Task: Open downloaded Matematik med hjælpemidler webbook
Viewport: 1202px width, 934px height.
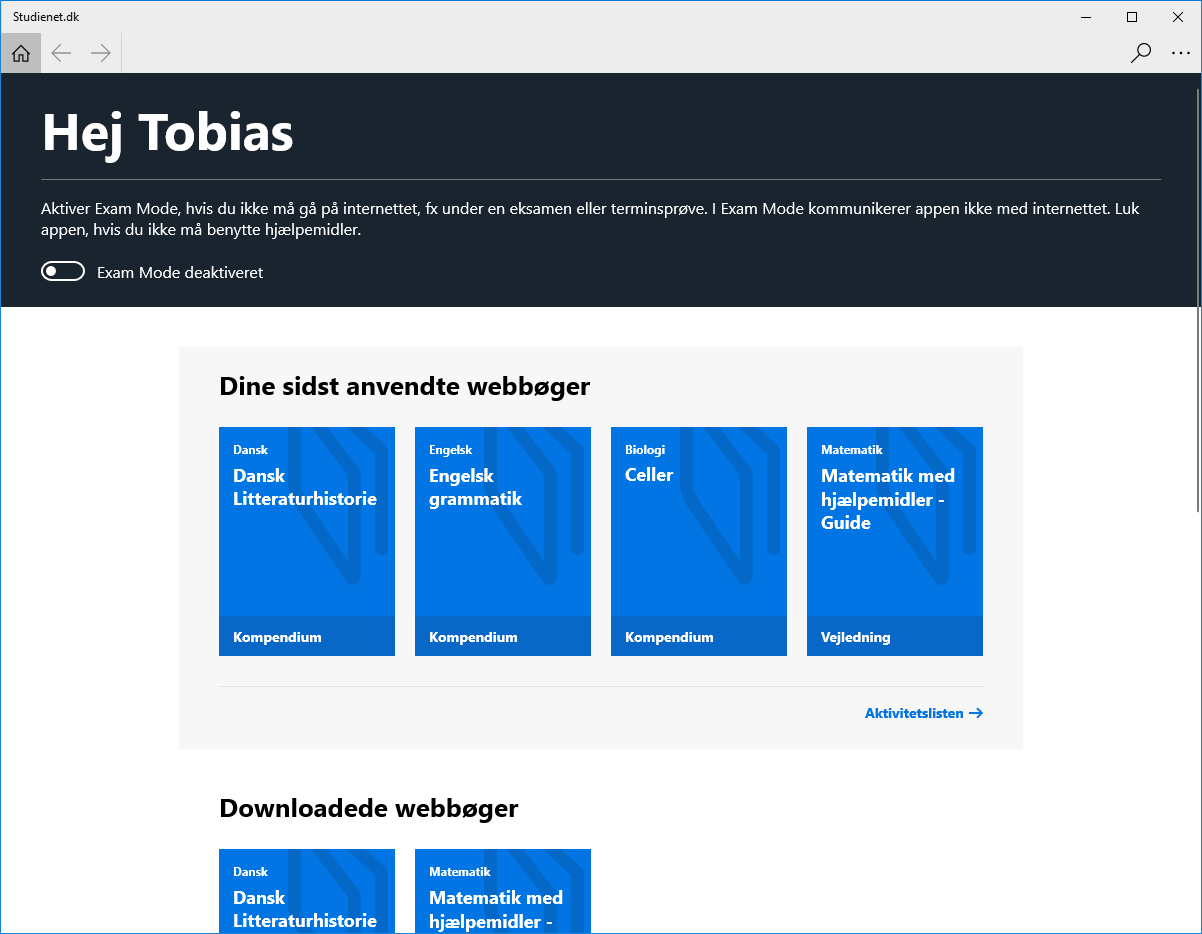Action: (x=503, y=891)
